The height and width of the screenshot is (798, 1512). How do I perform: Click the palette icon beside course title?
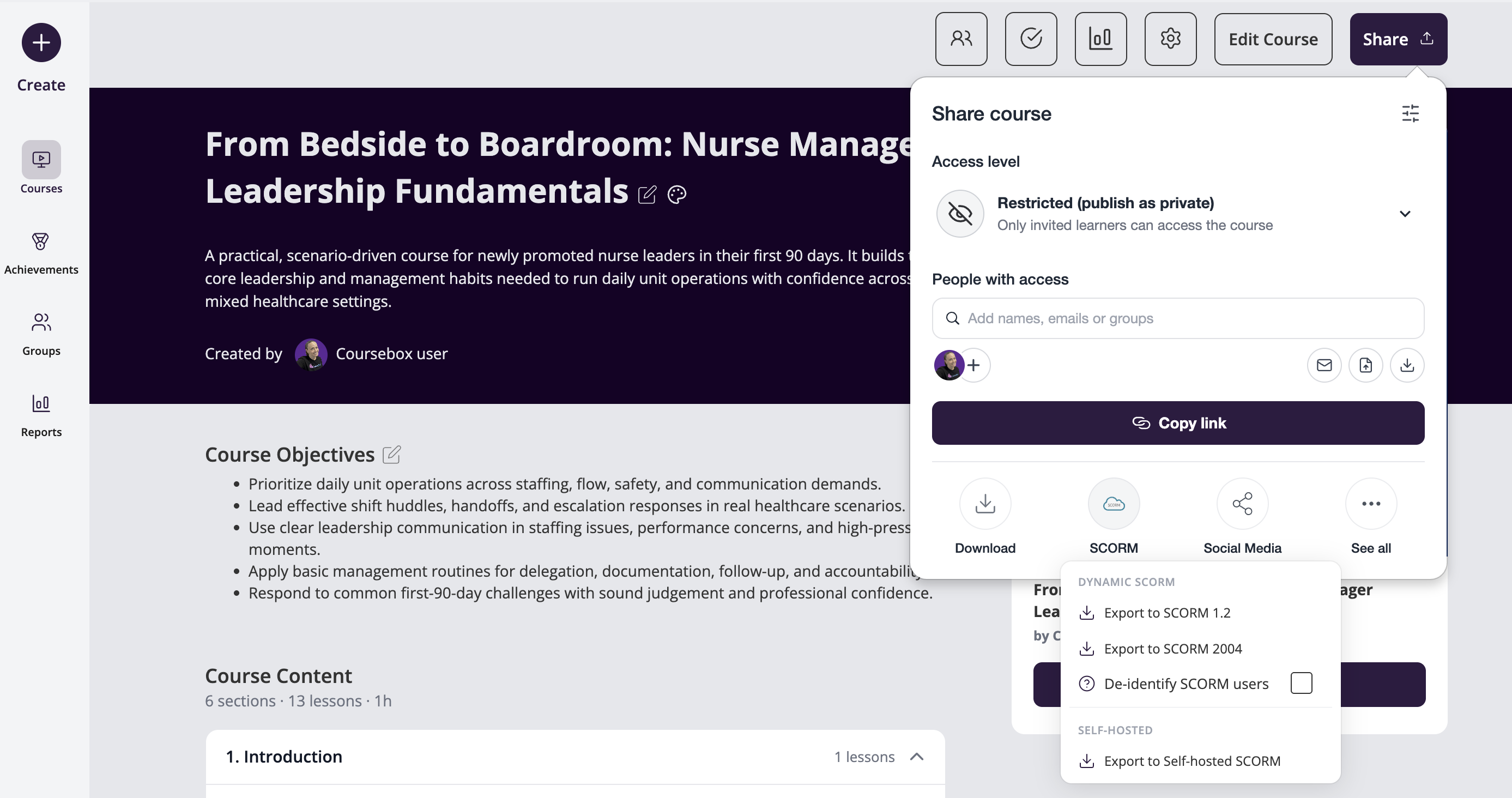coord(677,194)
